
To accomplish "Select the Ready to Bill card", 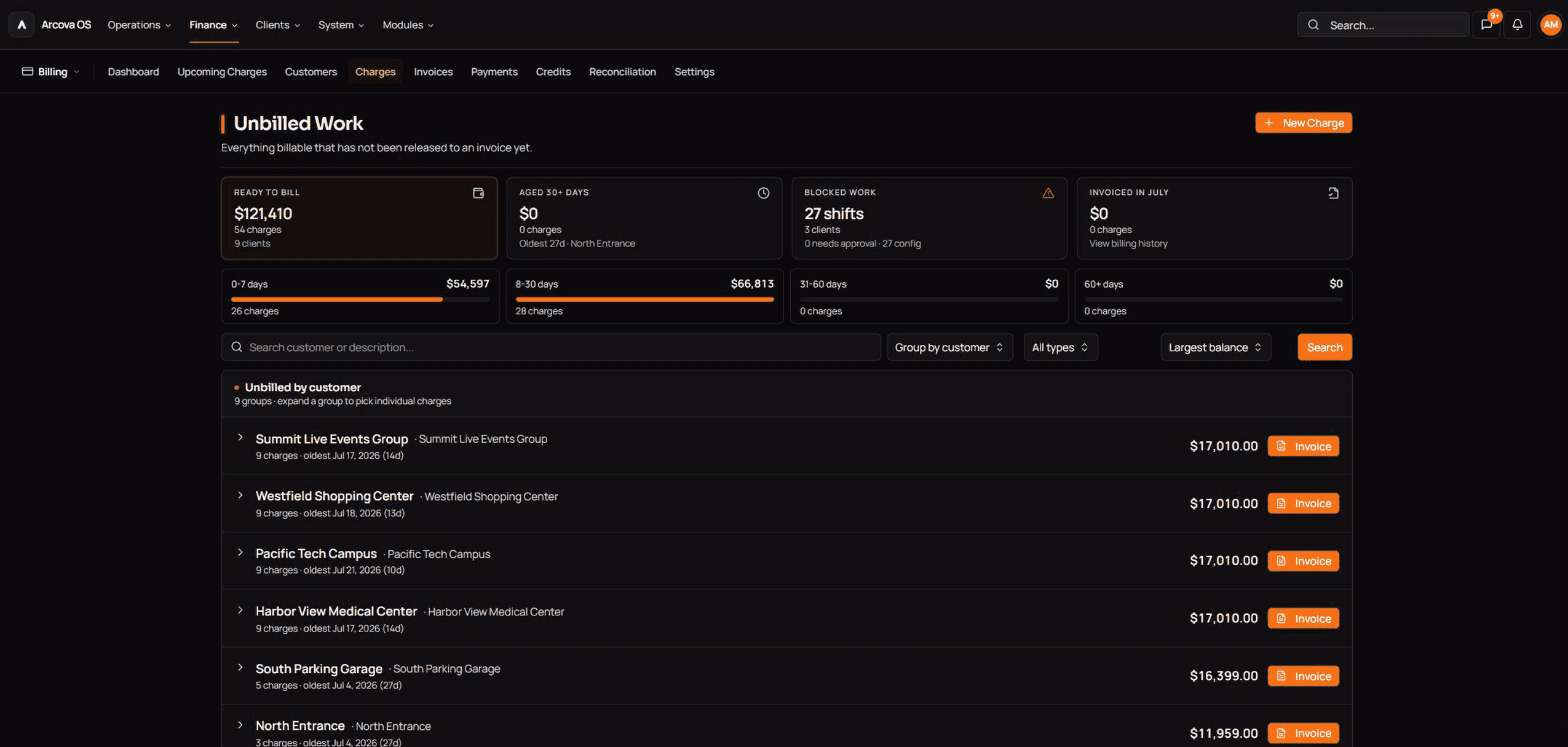I will 359,218.
